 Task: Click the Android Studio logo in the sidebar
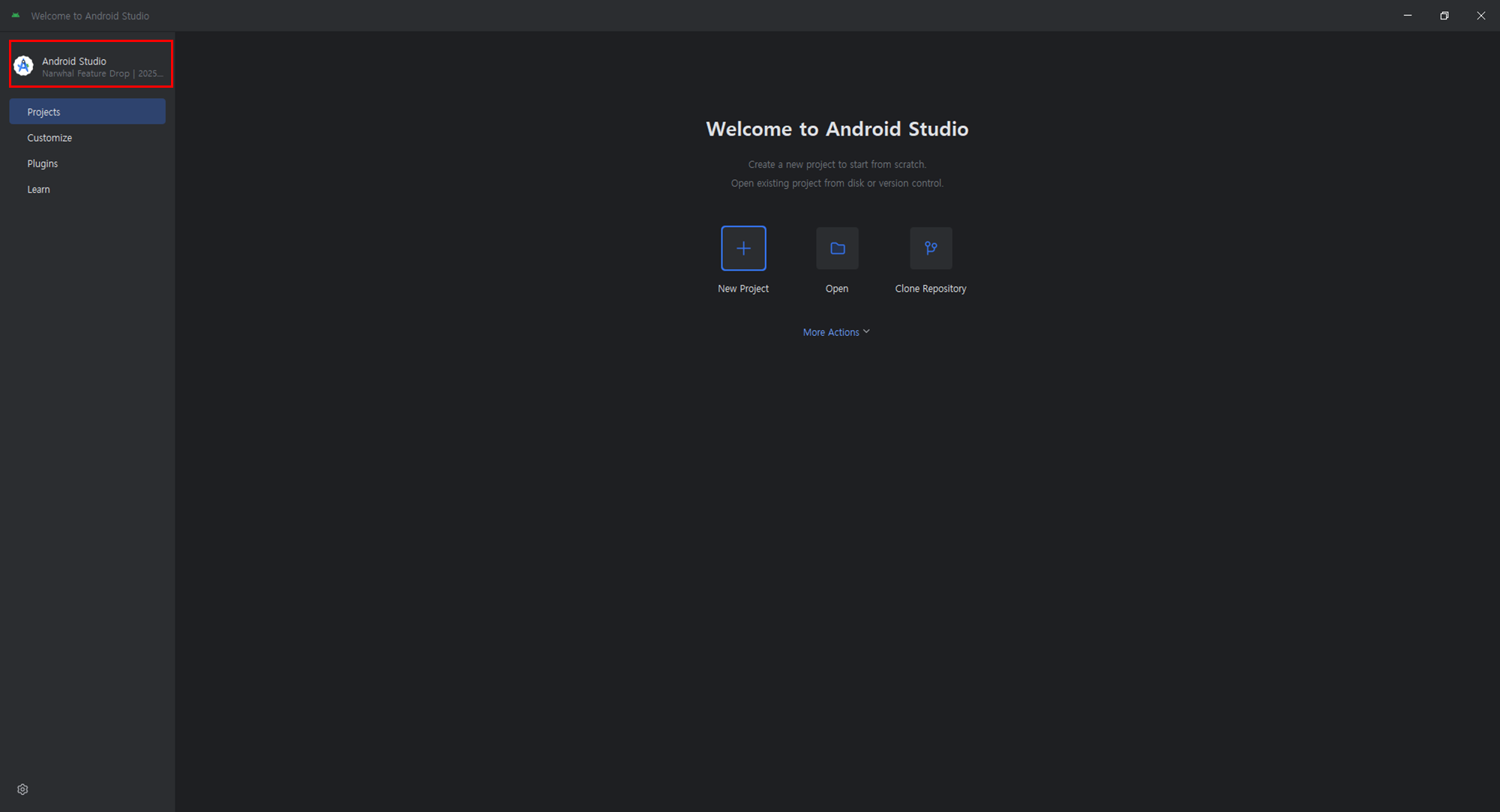point(24,66)
